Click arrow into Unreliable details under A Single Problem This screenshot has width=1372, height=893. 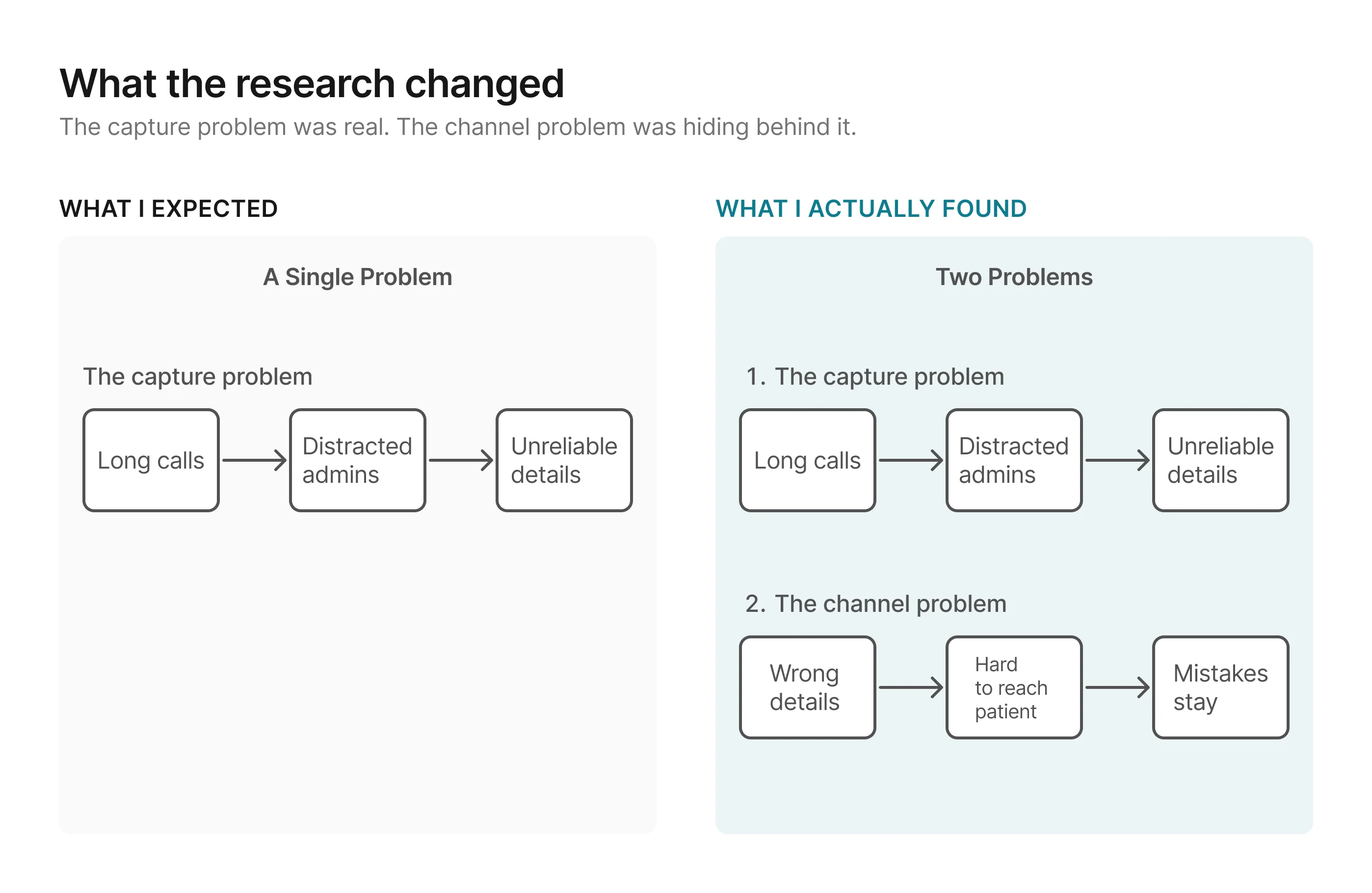click(461, 460)
